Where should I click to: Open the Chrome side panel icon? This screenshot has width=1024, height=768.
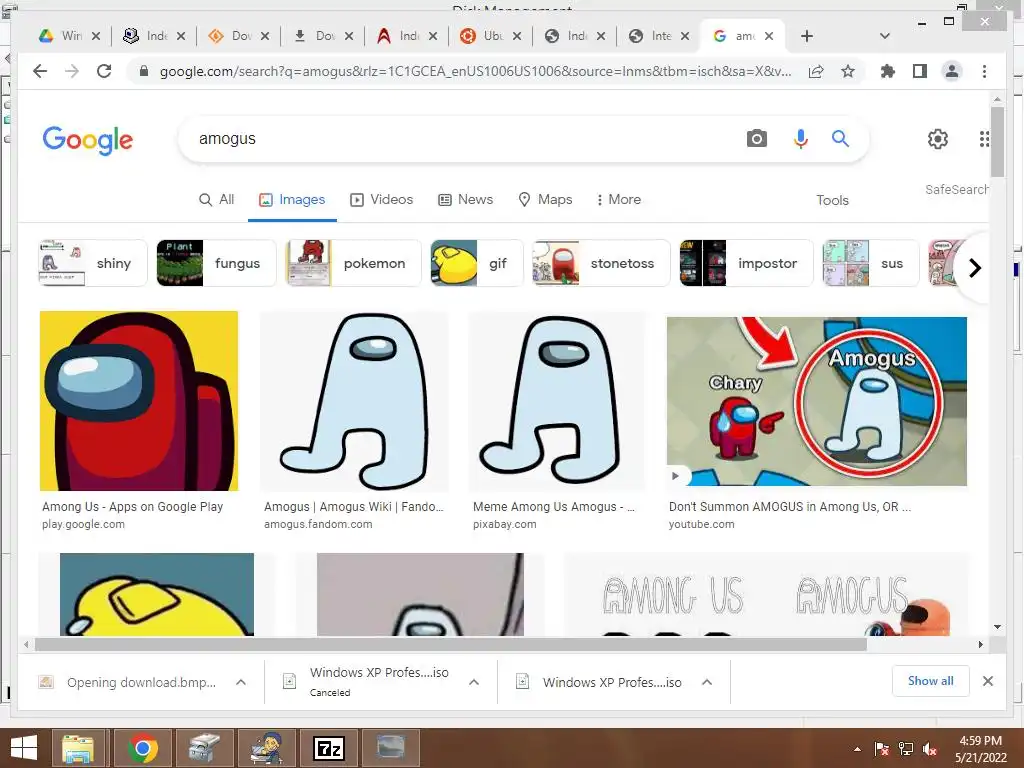920,71
